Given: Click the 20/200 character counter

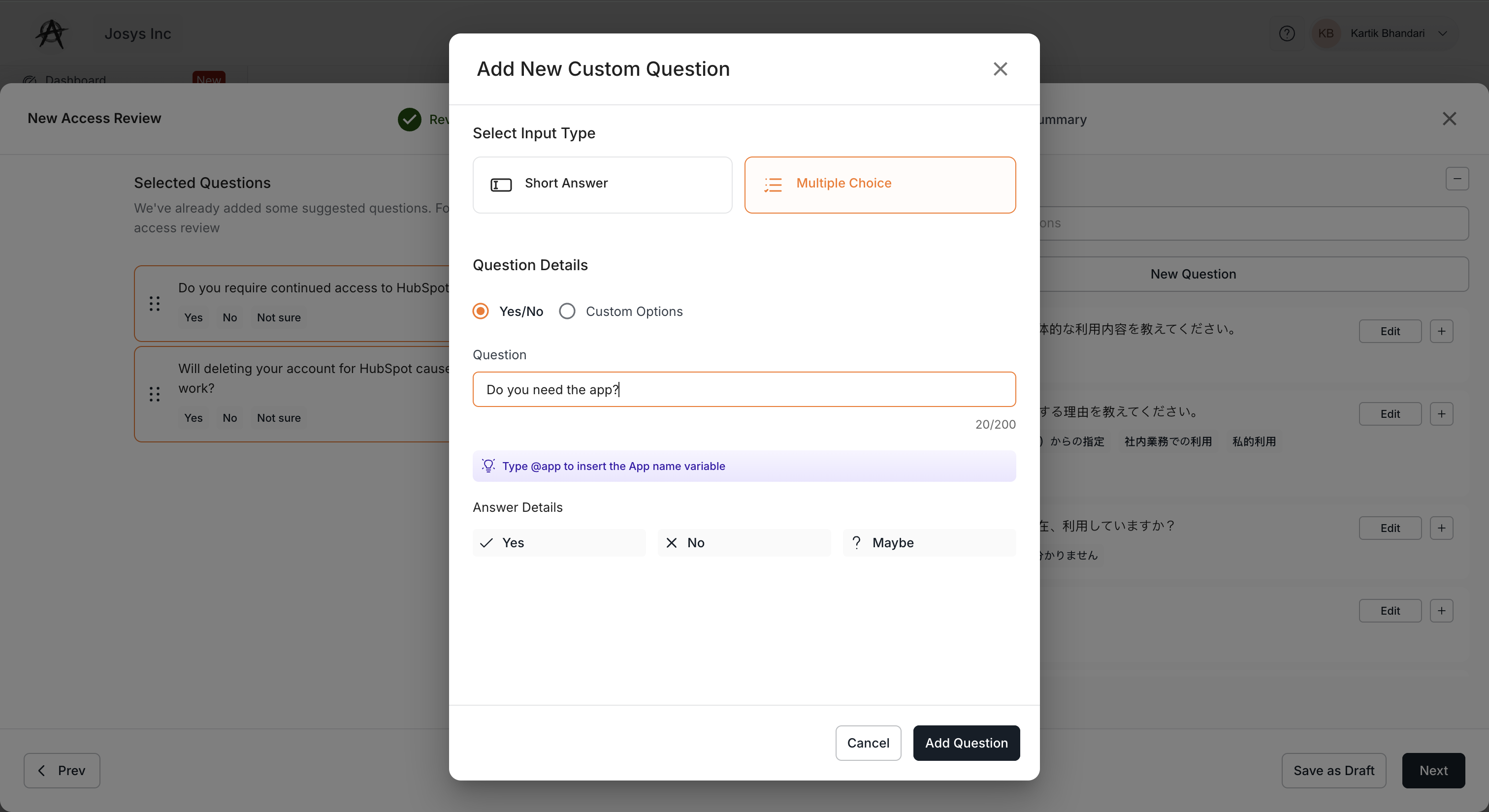Looking at the screenshot, I should click(995, 425).
